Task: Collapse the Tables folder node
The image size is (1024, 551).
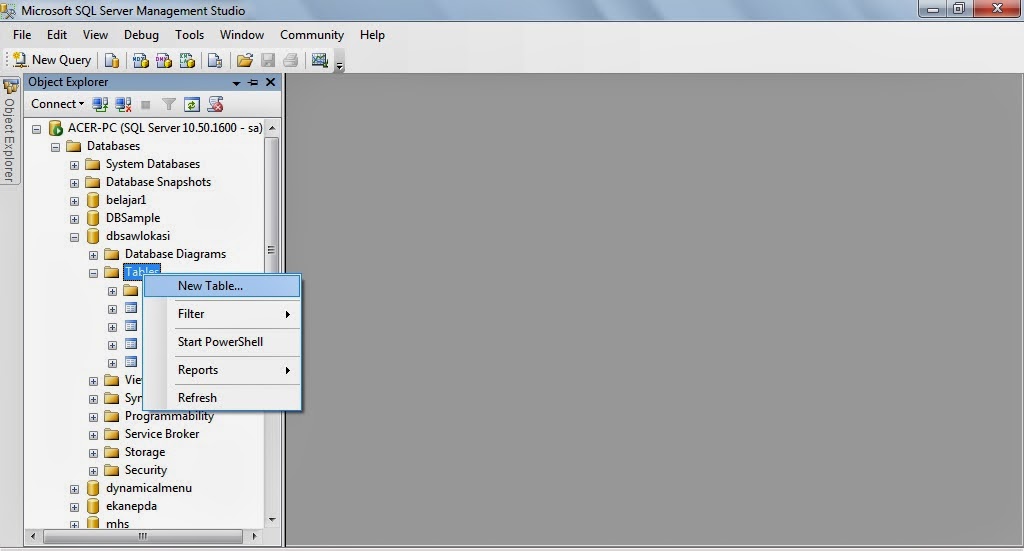Action: 93,274
